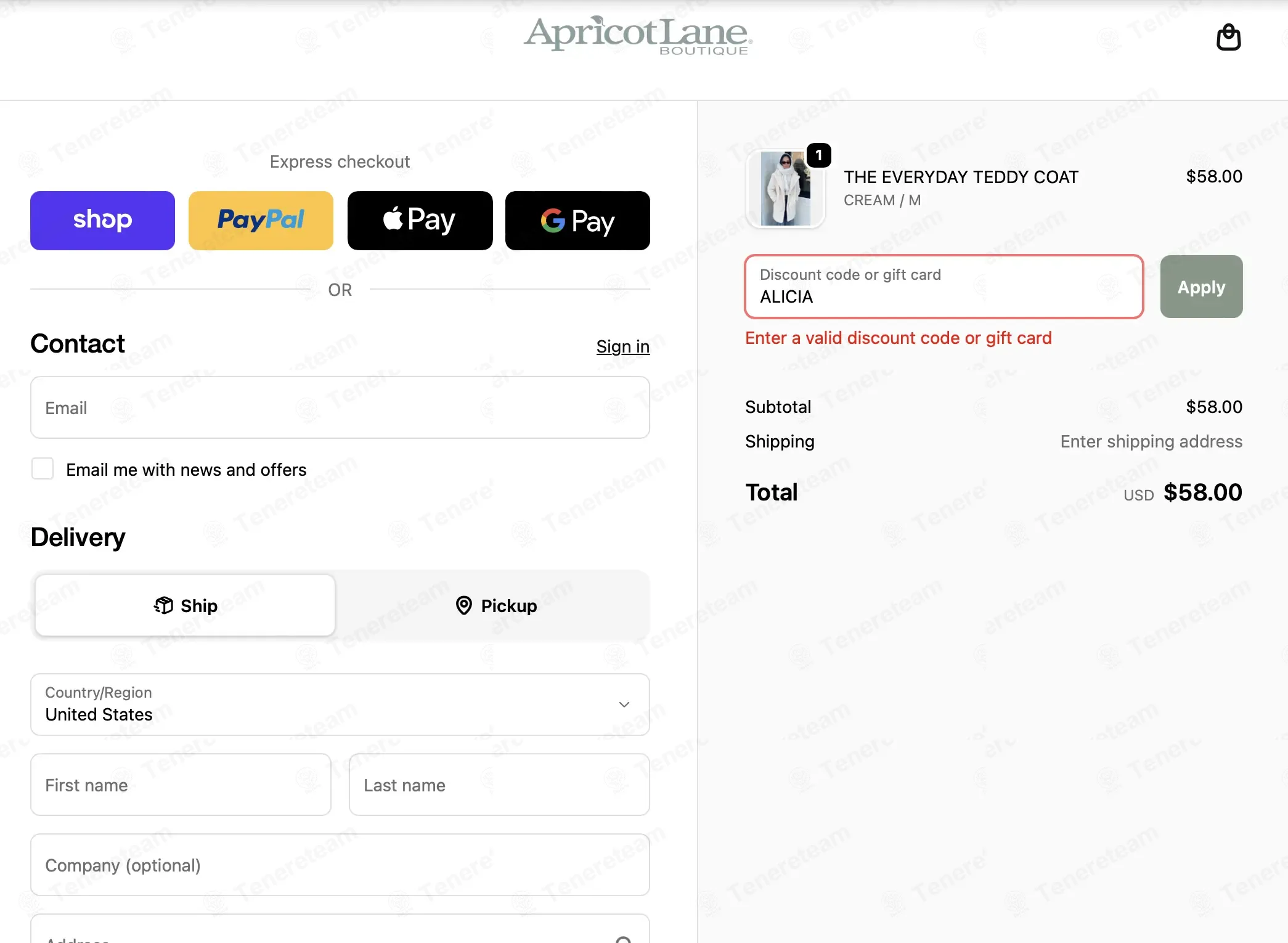Click the Pickup location pin icon
The image size is (1288, 943).
pyautogui.click(x=463, y=605)
